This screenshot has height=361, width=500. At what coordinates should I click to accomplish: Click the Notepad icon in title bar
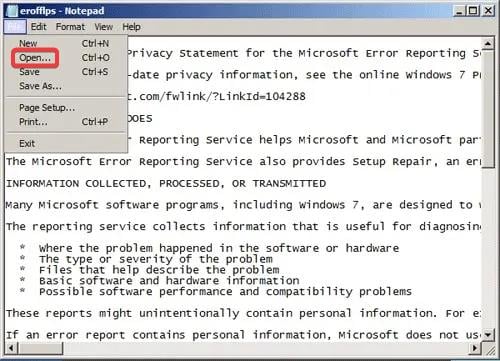click(11, 11)
